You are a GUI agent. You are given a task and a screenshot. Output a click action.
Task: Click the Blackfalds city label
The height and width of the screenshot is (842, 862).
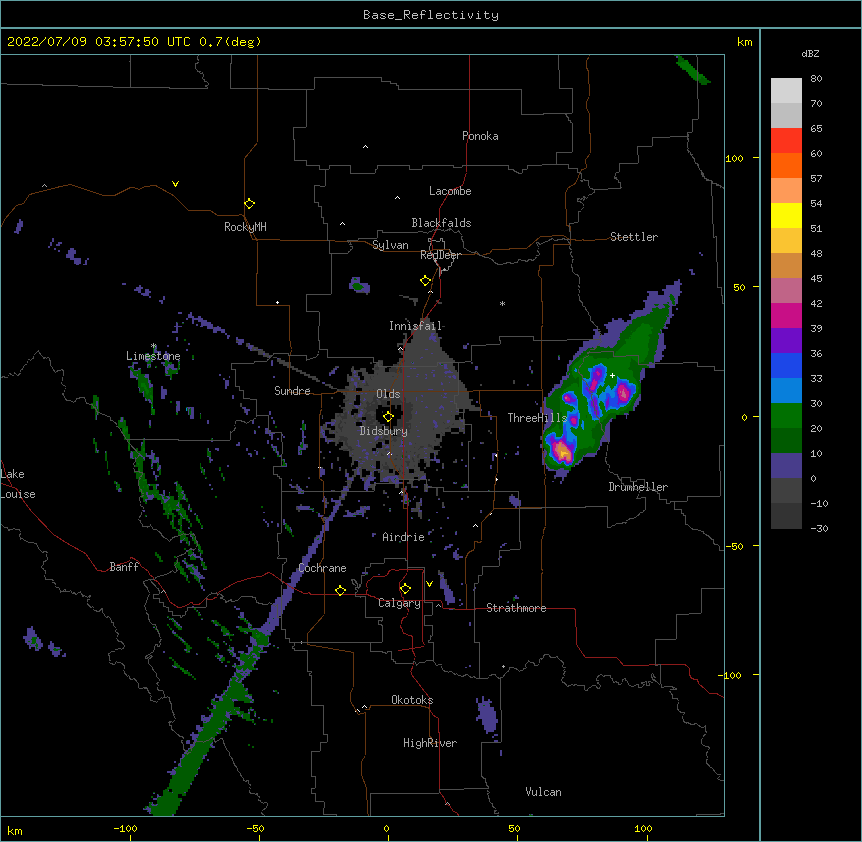click(x=441, y=223)
